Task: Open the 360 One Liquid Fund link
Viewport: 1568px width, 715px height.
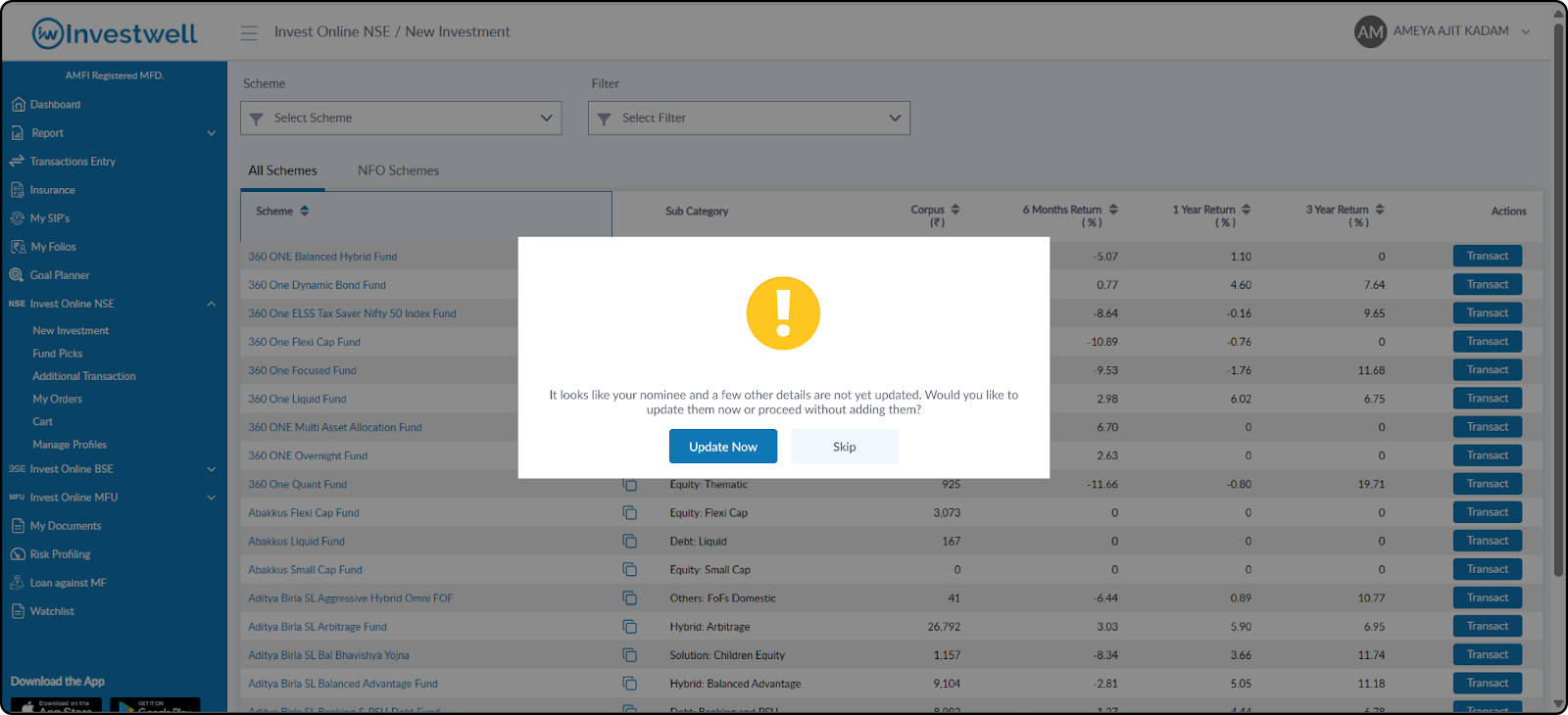Action: pyautogui.click(x=297, y=400)
